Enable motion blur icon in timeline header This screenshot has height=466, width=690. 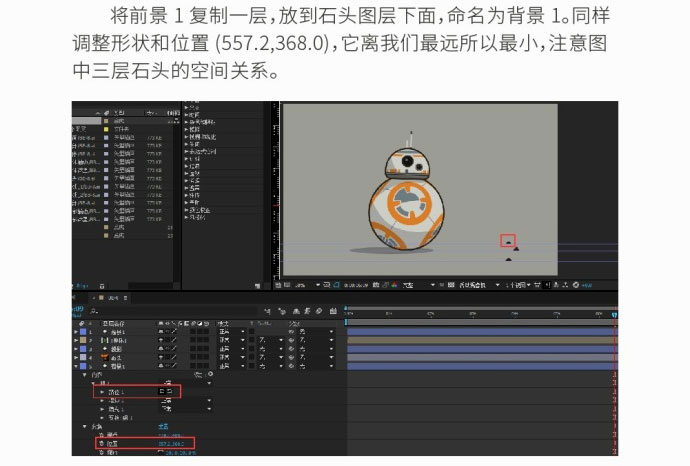319,312
